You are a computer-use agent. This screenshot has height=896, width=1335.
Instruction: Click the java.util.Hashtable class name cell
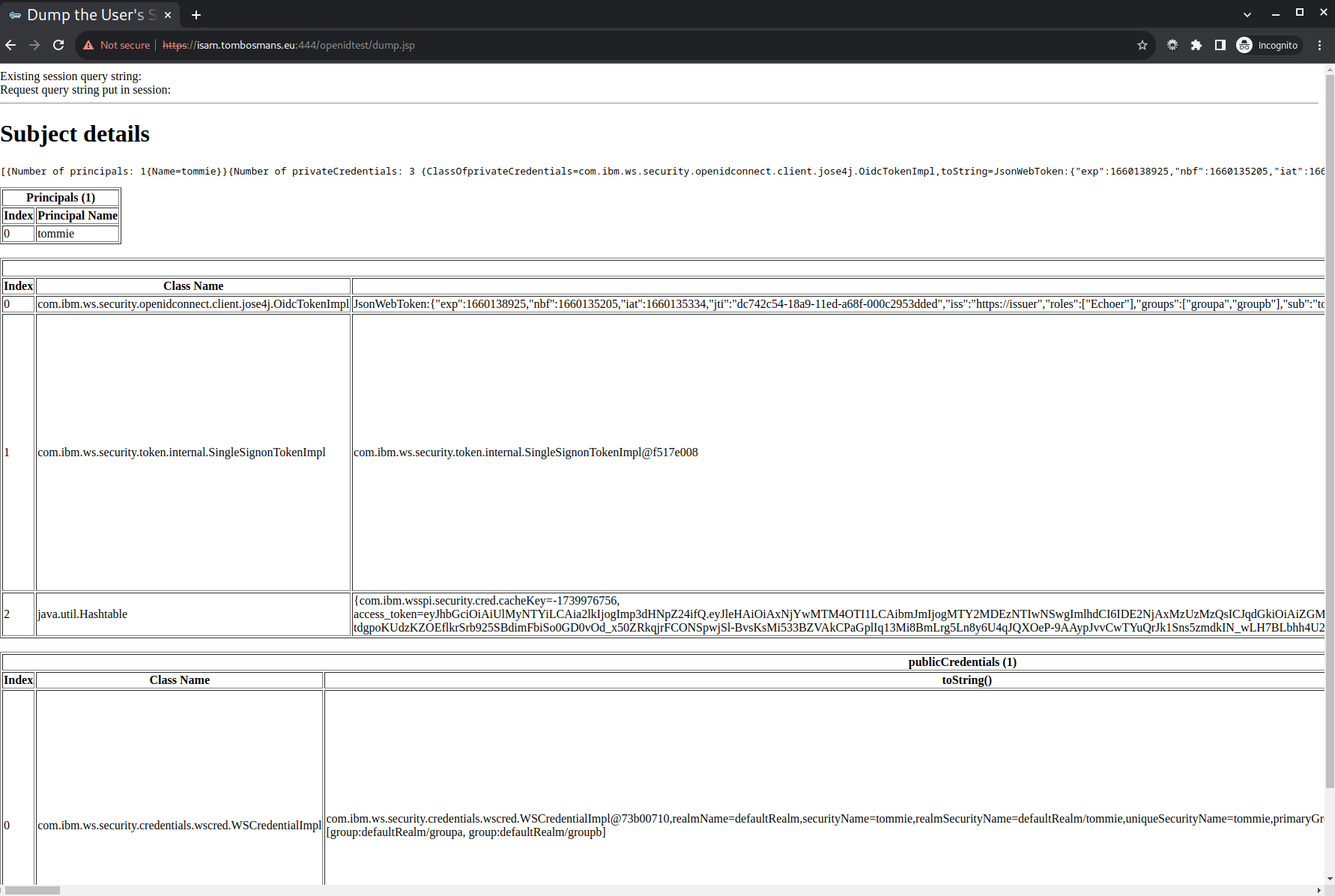(193, 614)
